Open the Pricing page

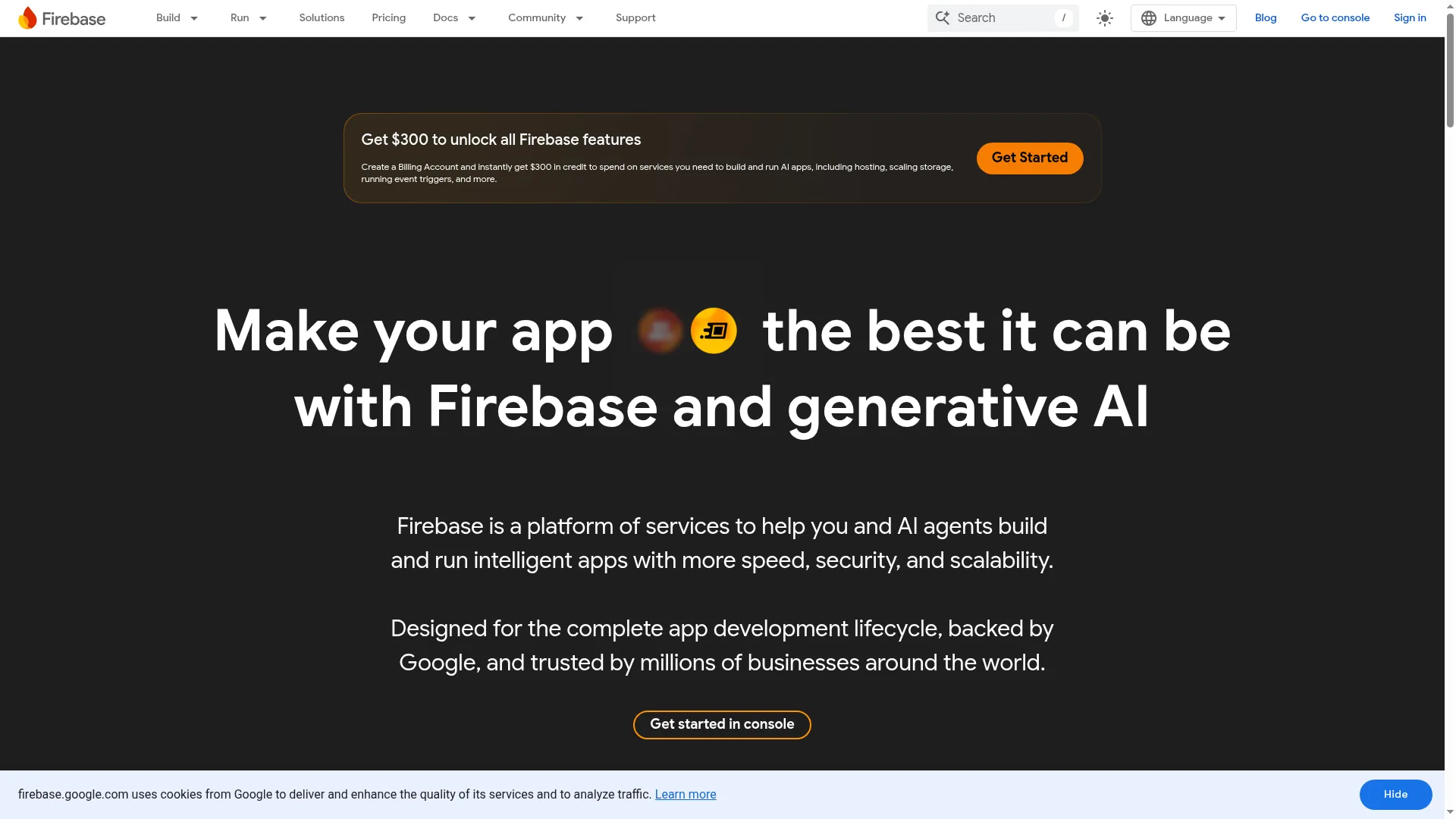point(388,17)
